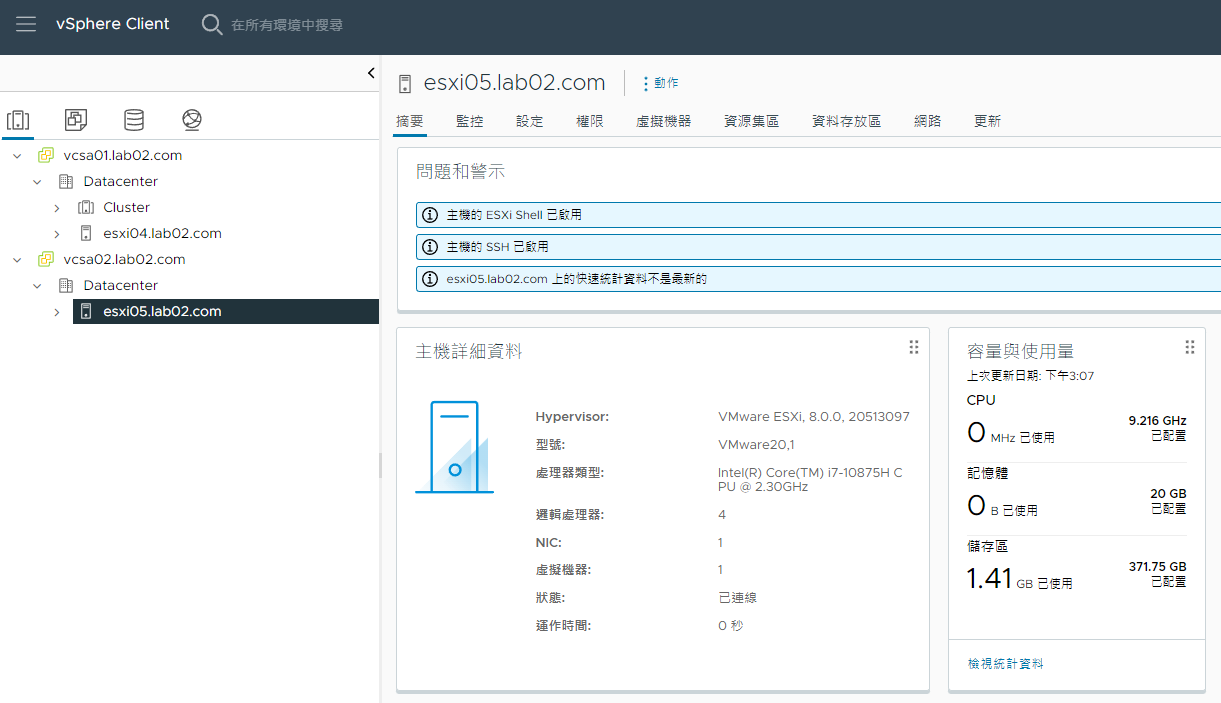Click the 371.75 GB storage capacity value
Viewport: 1221px width, 703px height.
[1157, 567]
